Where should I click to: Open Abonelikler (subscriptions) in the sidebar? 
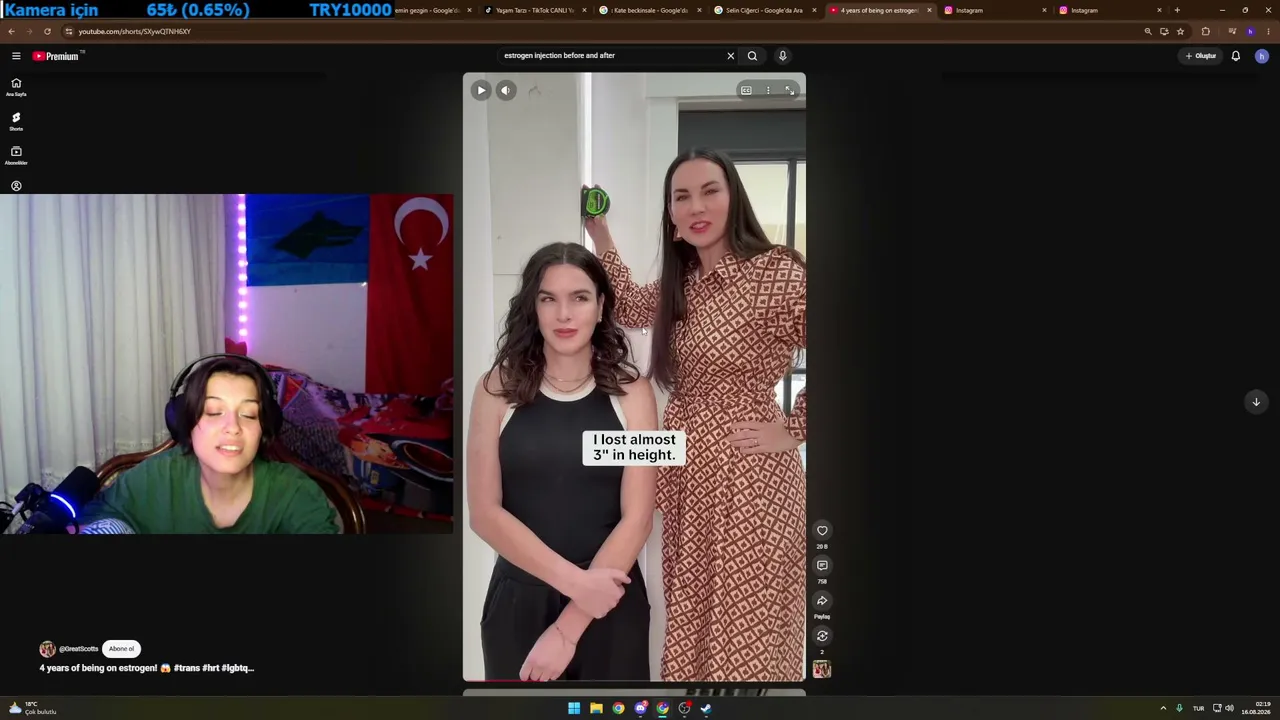point(16,155)
